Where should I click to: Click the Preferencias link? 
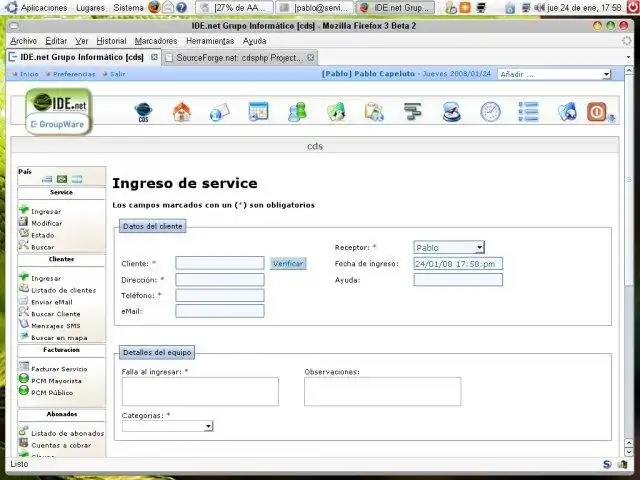(74, 74)
